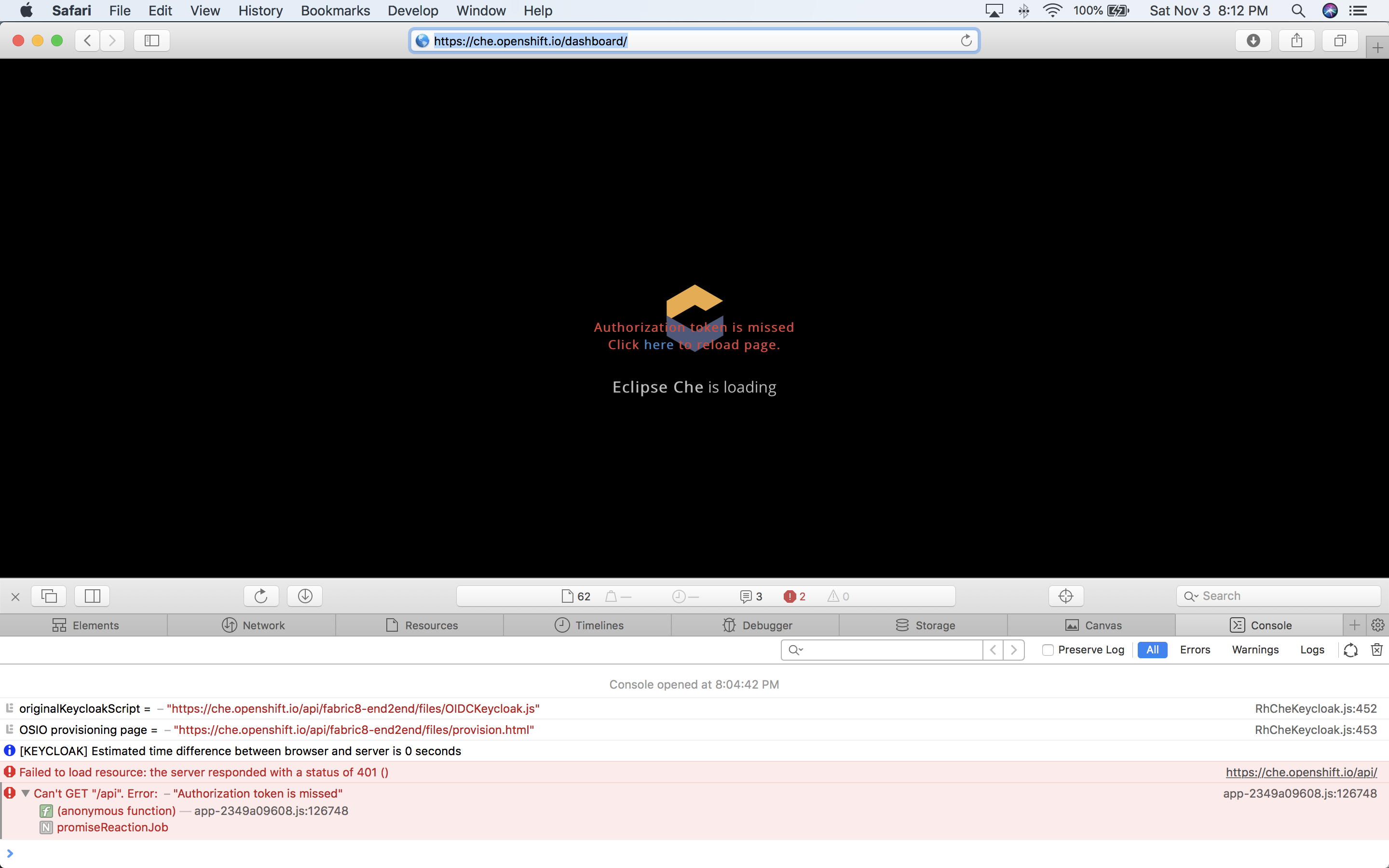
Task: Add new inspector tab with plus
Action: [x=1355, y=625]
